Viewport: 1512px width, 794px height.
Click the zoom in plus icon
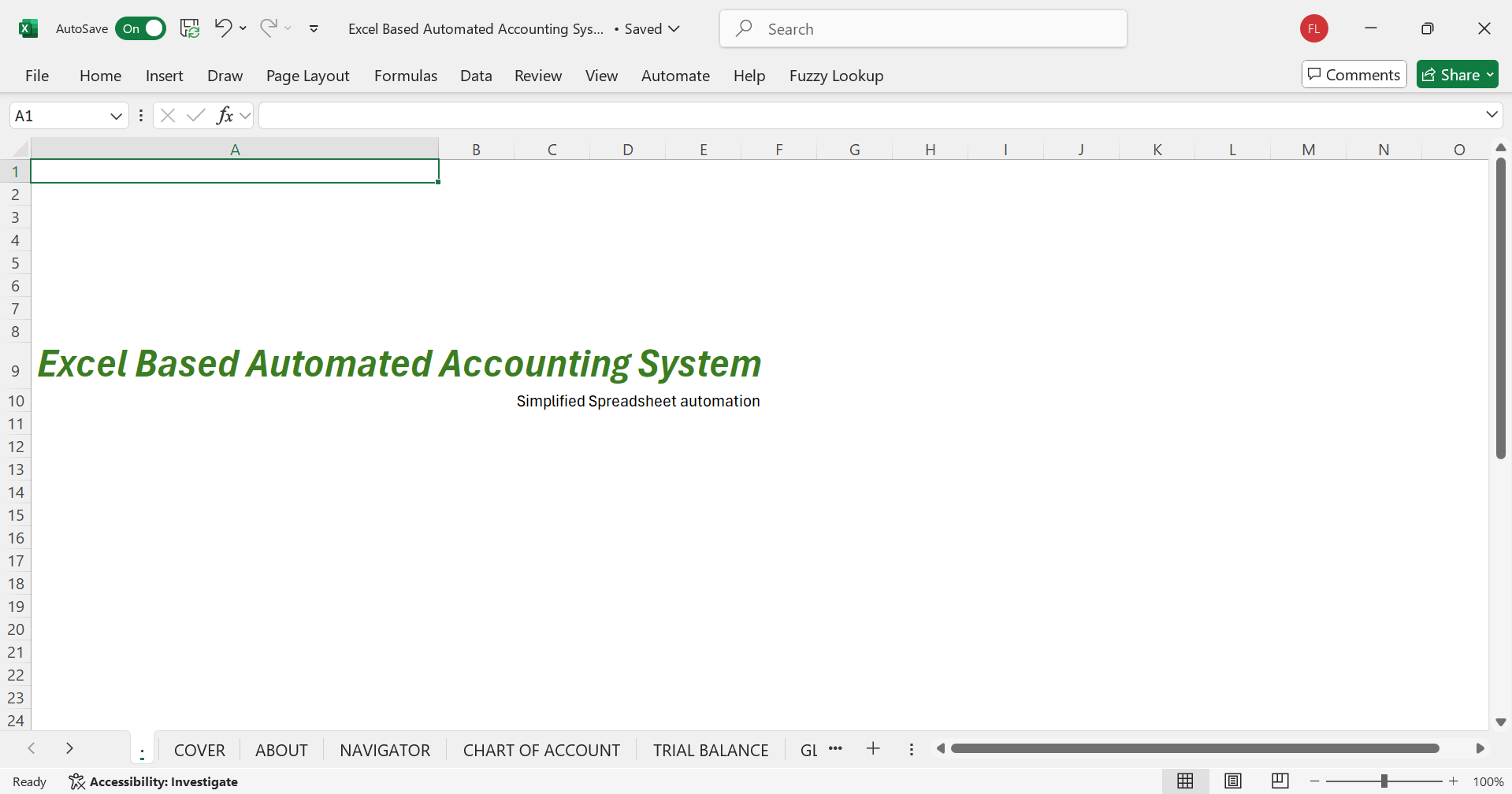(x=1454, y=781)
